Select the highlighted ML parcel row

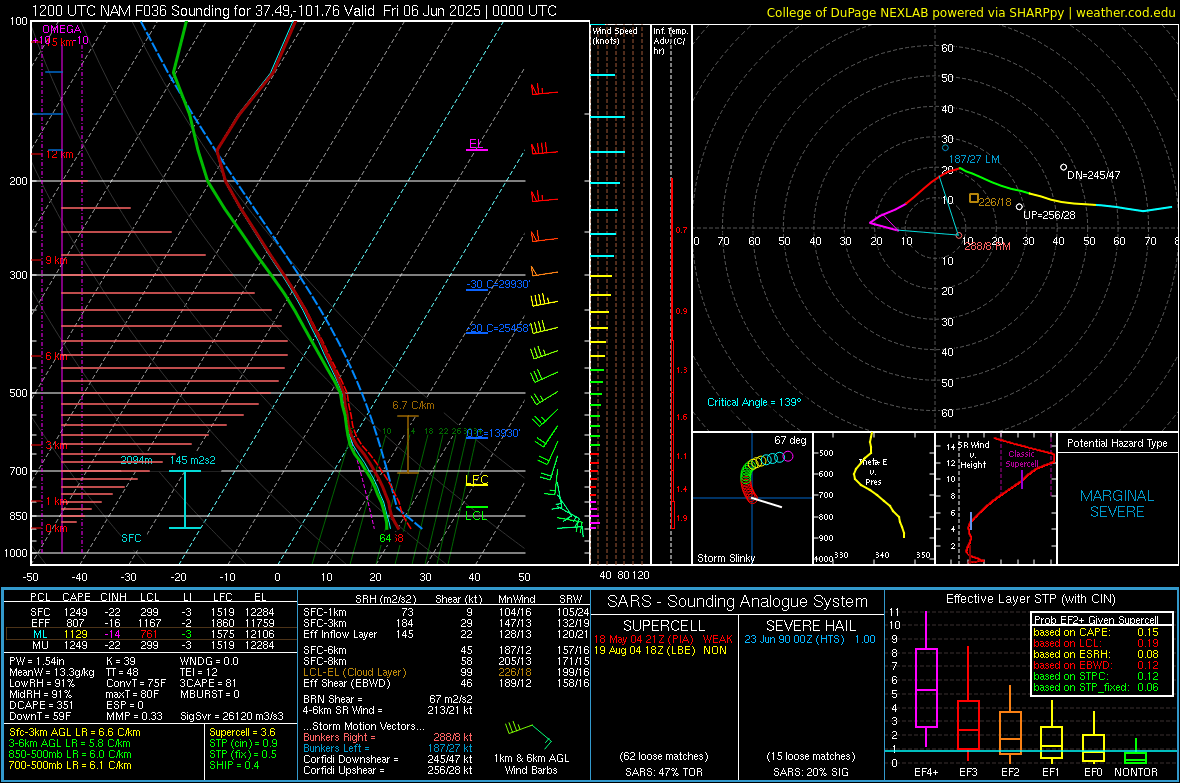(151, 634)
